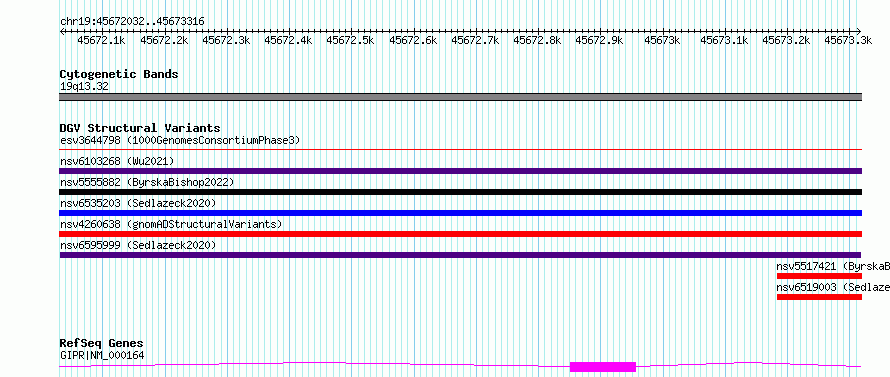This screenshot has width=890, height=377.
Task: Select the red nsv4260638 variant bar
Action: tap(460, 234)
